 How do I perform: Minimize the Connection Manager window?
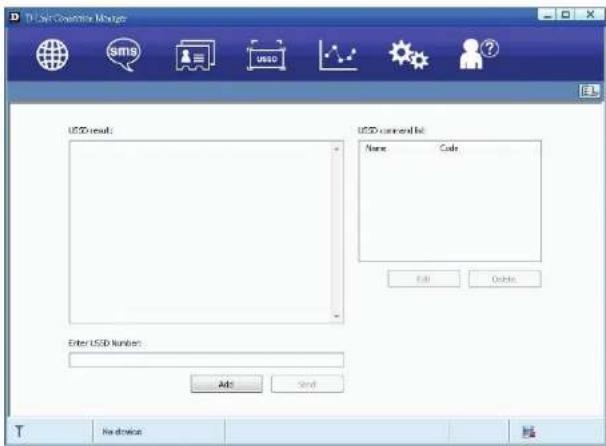tap(547, 15)
